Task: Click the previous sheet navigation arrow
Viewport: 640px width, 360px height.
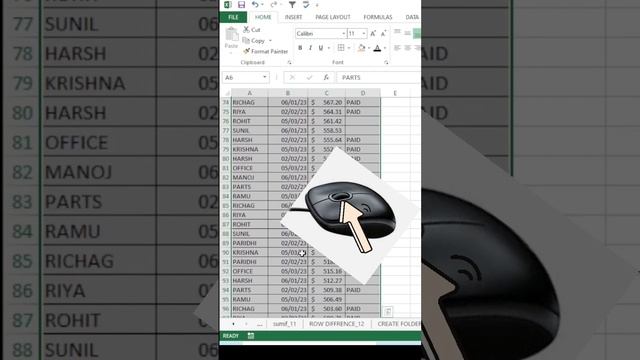Action: (233, 324)
